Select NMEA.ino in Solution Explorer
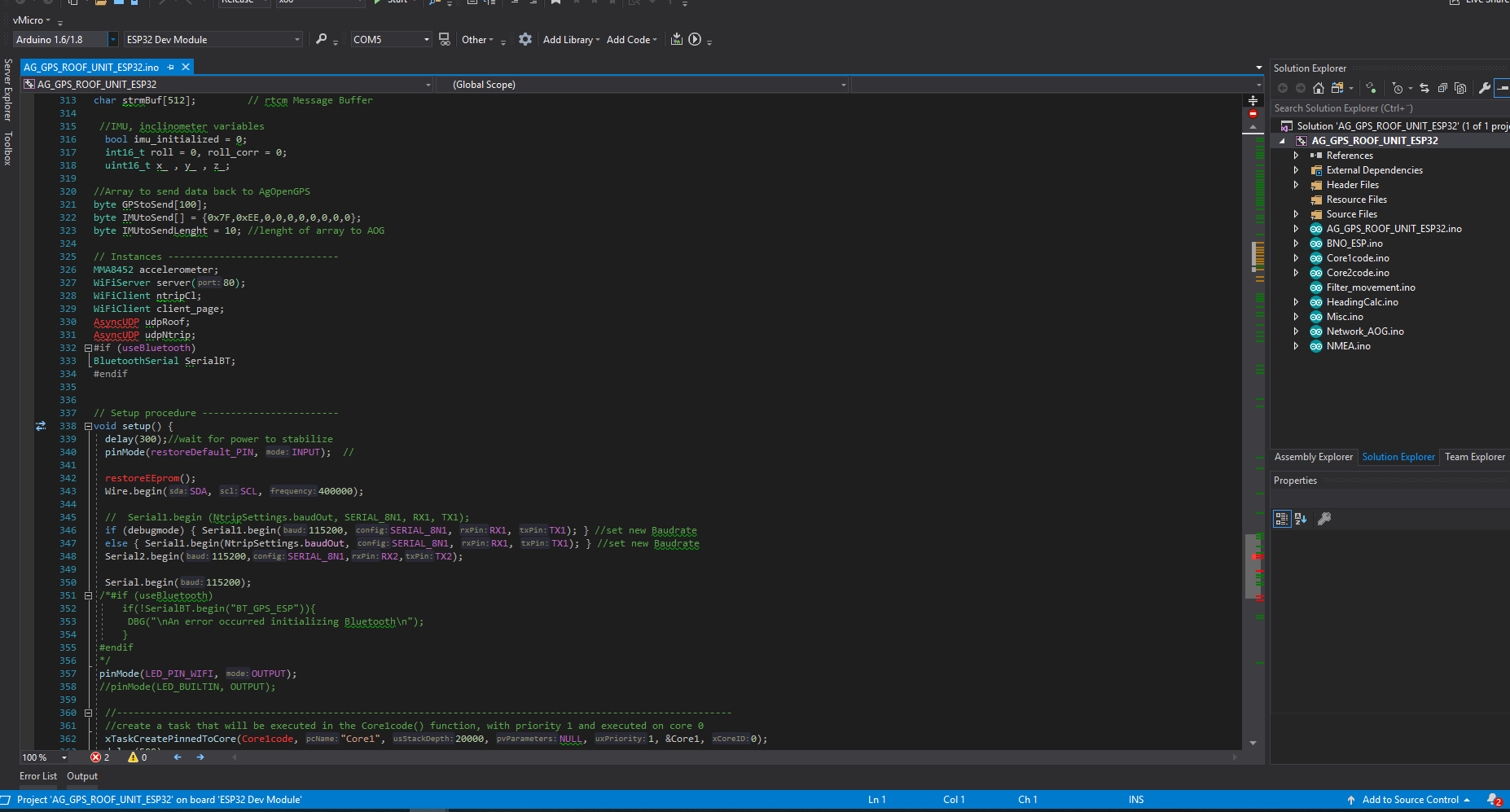This screenshot has width=1510, height=812. (1348, 346)
